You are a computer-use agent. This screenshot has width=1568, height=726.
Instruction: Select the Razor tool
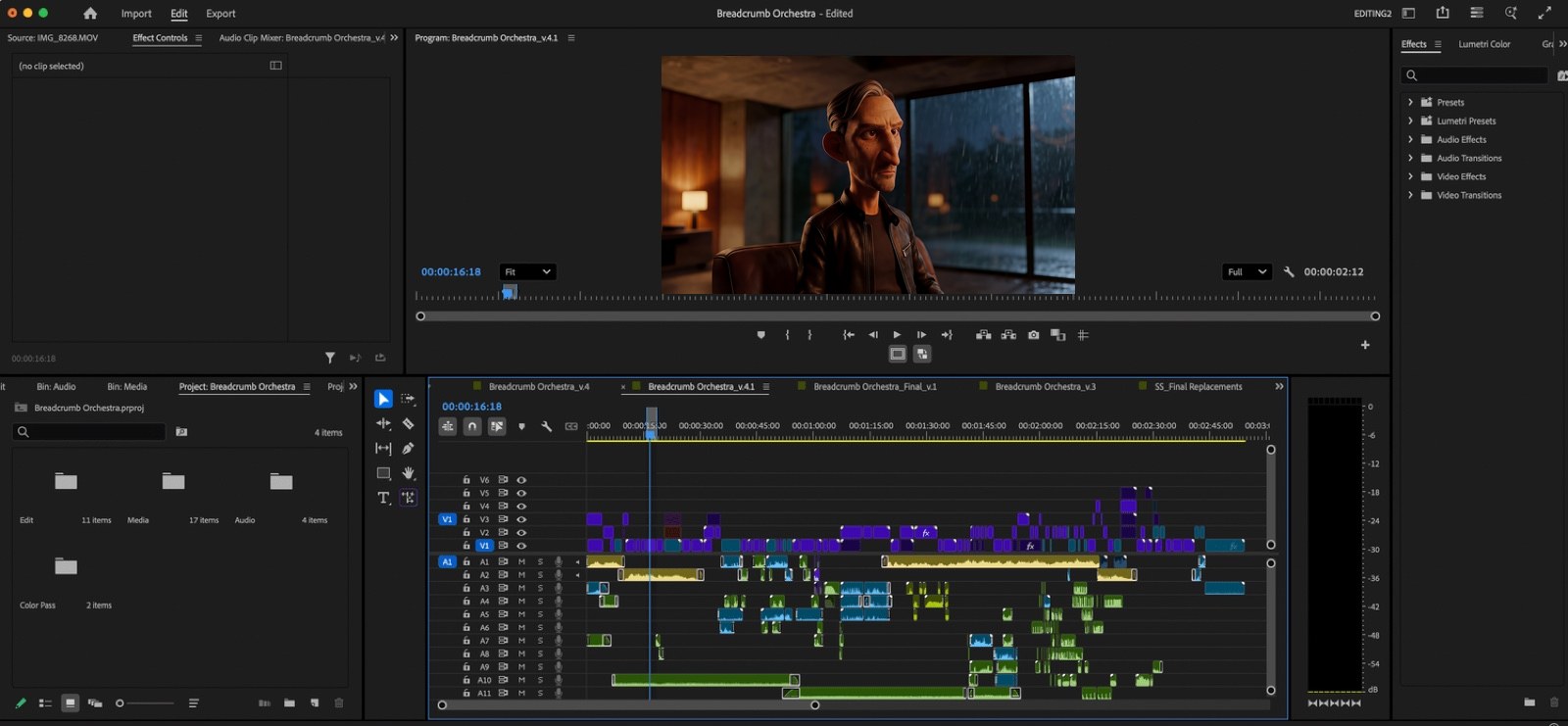pos(409,423)
